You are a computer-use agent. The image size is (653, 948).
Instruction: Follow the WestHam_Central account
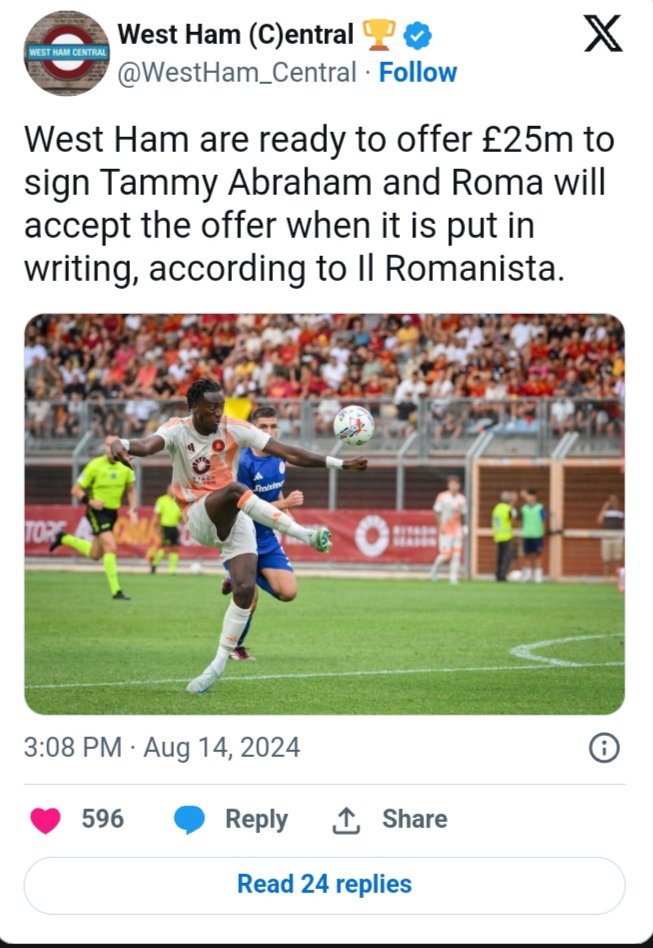click(417, 73)
